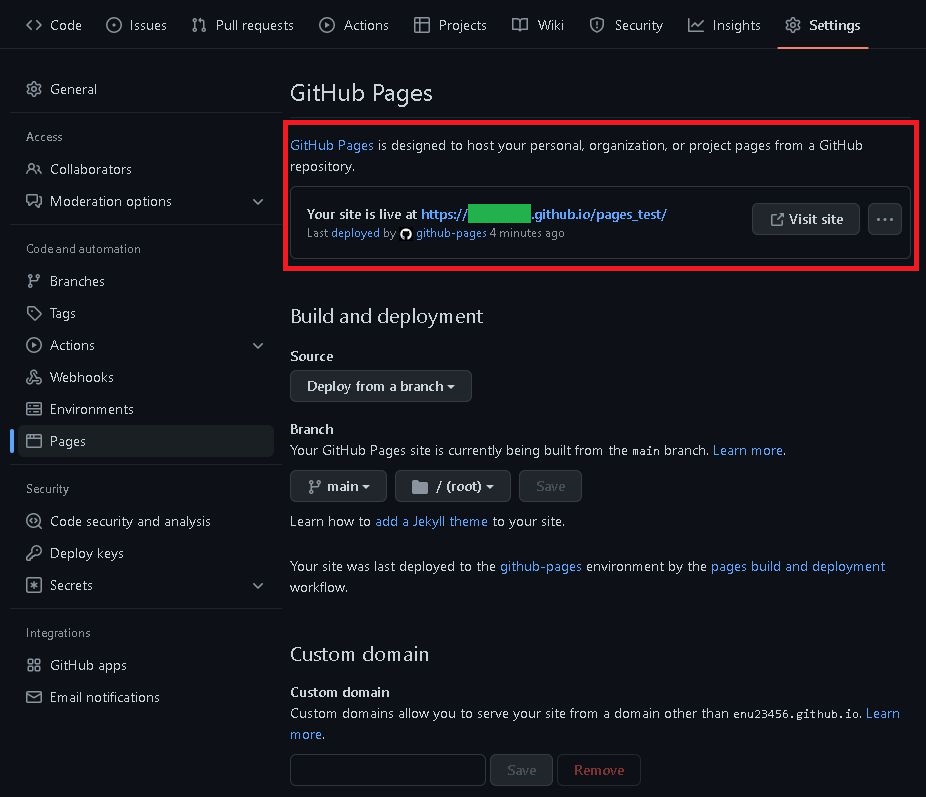Click the Save button for custom domain
Image resolution: width=926 pixels, height=797 pixels.
pos(521,770)
